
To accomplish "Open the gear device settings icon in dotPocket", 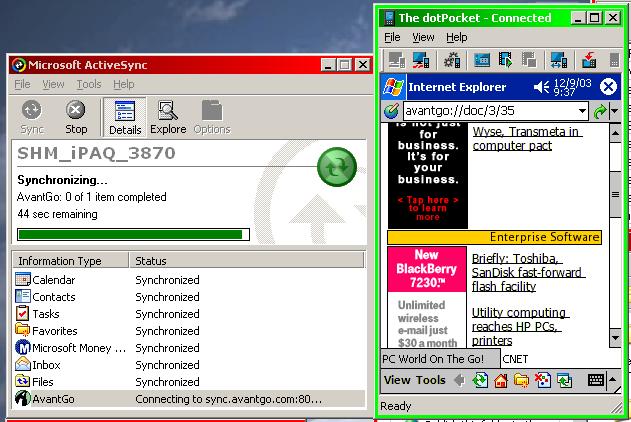I will [452, 60].
